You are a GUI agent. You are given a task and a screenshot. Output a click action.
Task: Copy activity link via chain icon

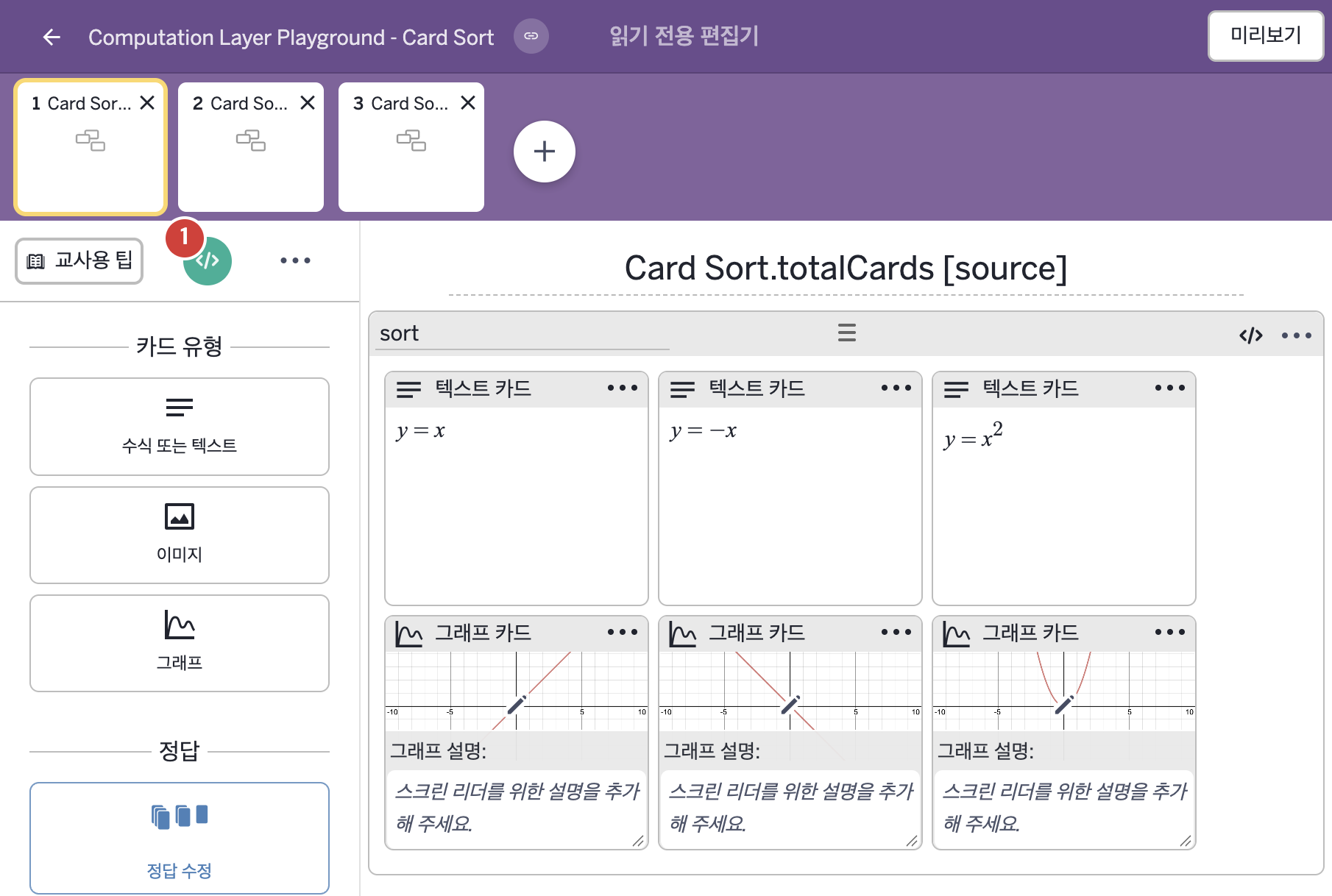(x=531, y=36)
